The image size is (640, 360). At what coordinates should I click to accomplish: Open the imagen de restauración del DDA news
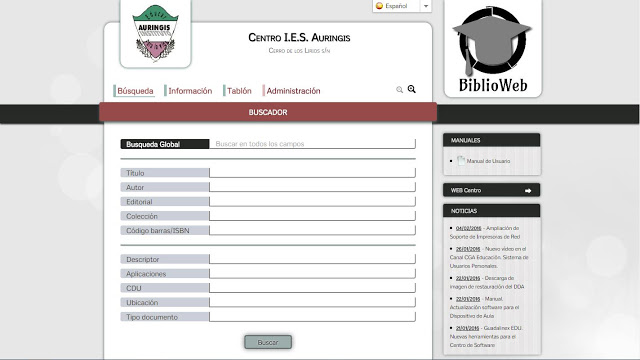tap(487, 282)
